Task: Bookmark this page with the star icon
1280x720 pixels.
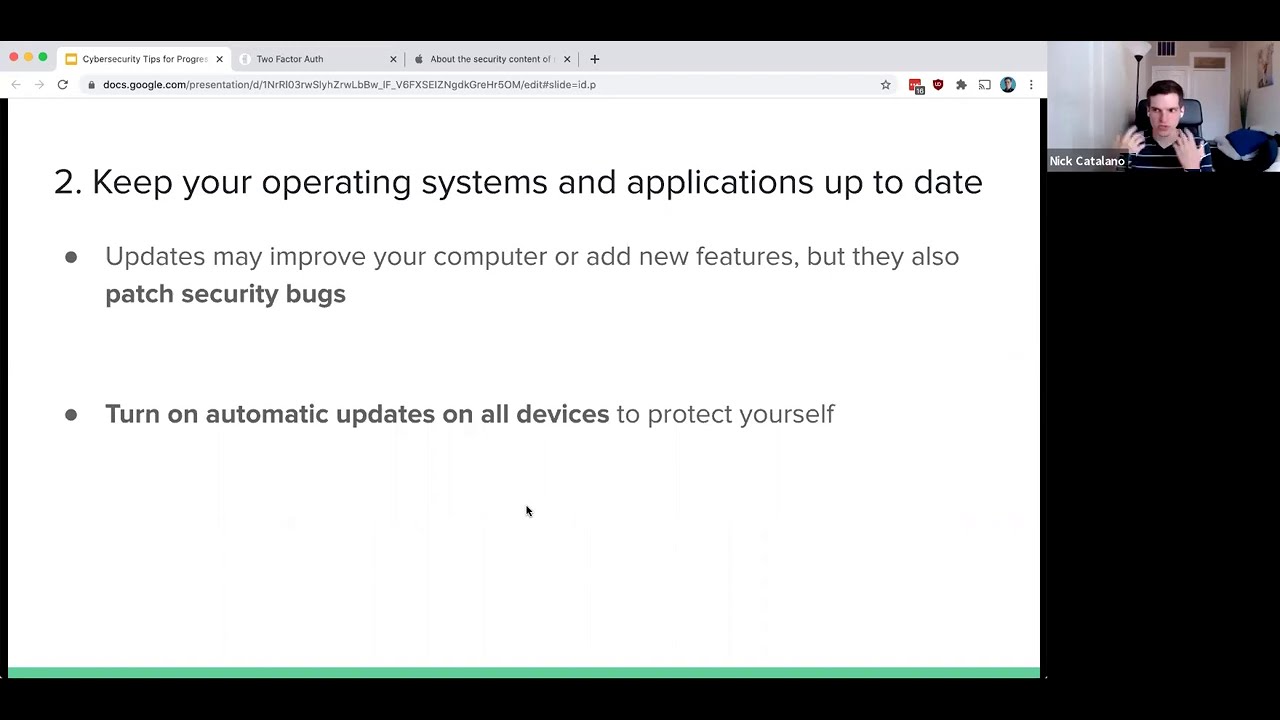Action: pyautogui.click(x=885, y=85)
